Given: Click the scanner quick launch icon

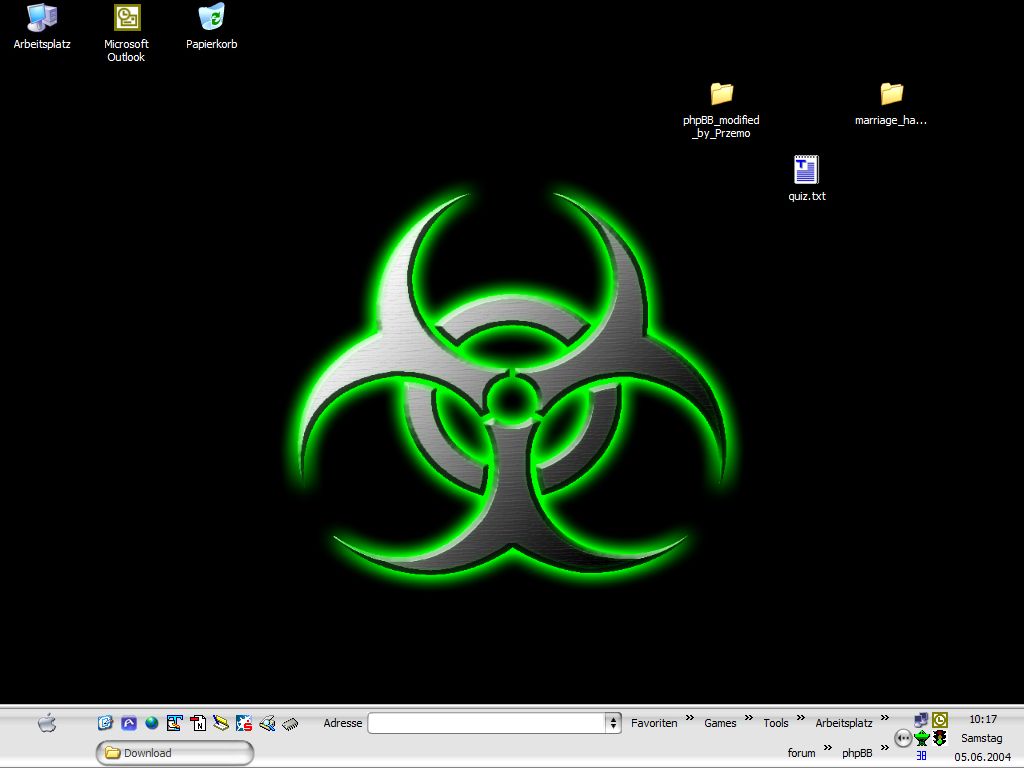Looking at the screenshot, I should (267, 723).
